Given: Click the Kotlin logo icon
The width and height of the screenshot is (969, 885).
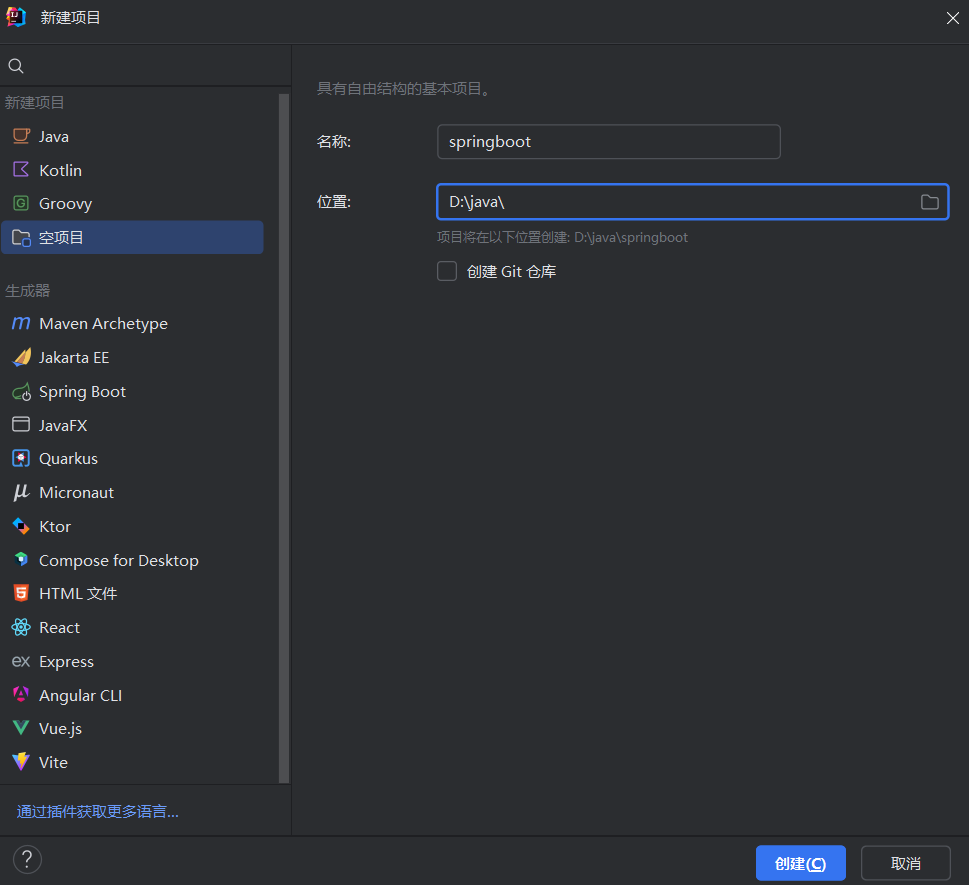Looking at the screenshot, I should pos(21,169).
